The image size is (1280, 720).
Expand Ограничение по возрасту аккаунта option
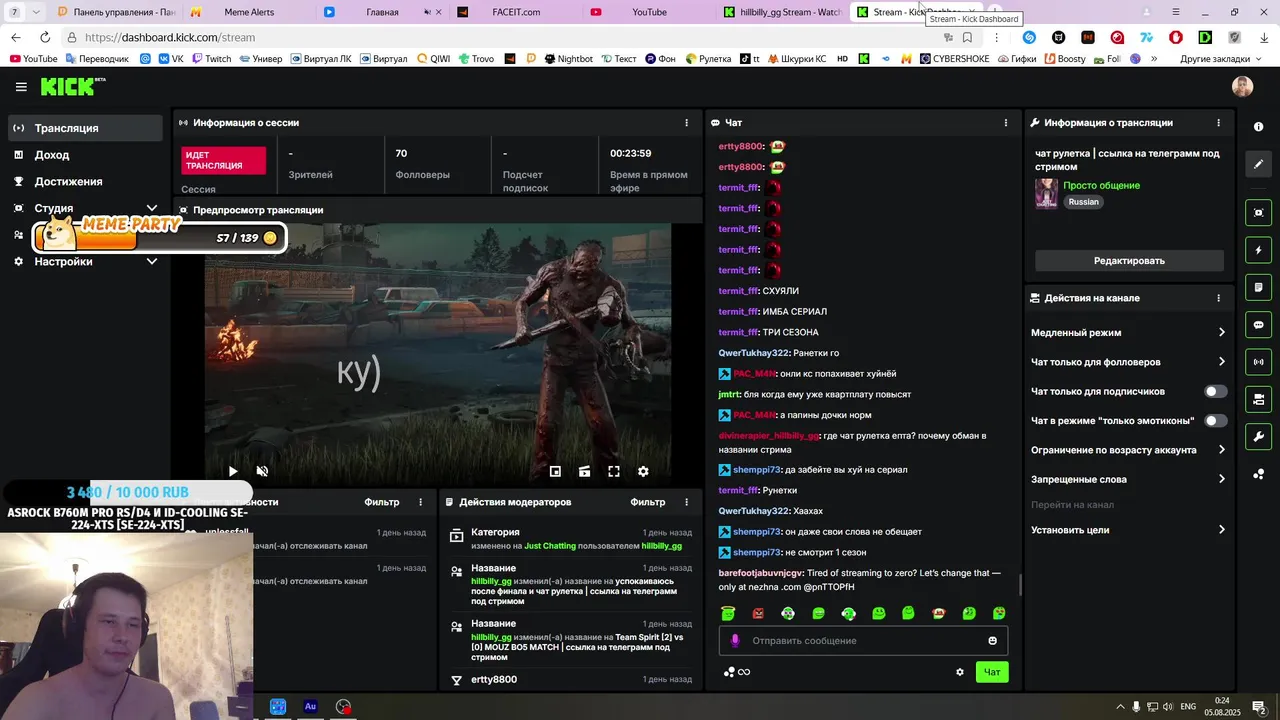pyautogui.click(x=1128, y=450)
